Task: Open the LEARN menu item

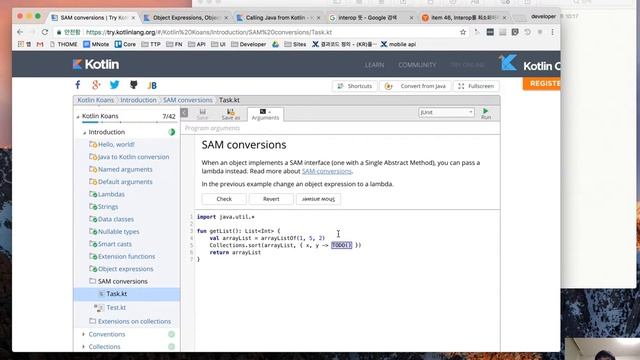Action: [374, 65]
